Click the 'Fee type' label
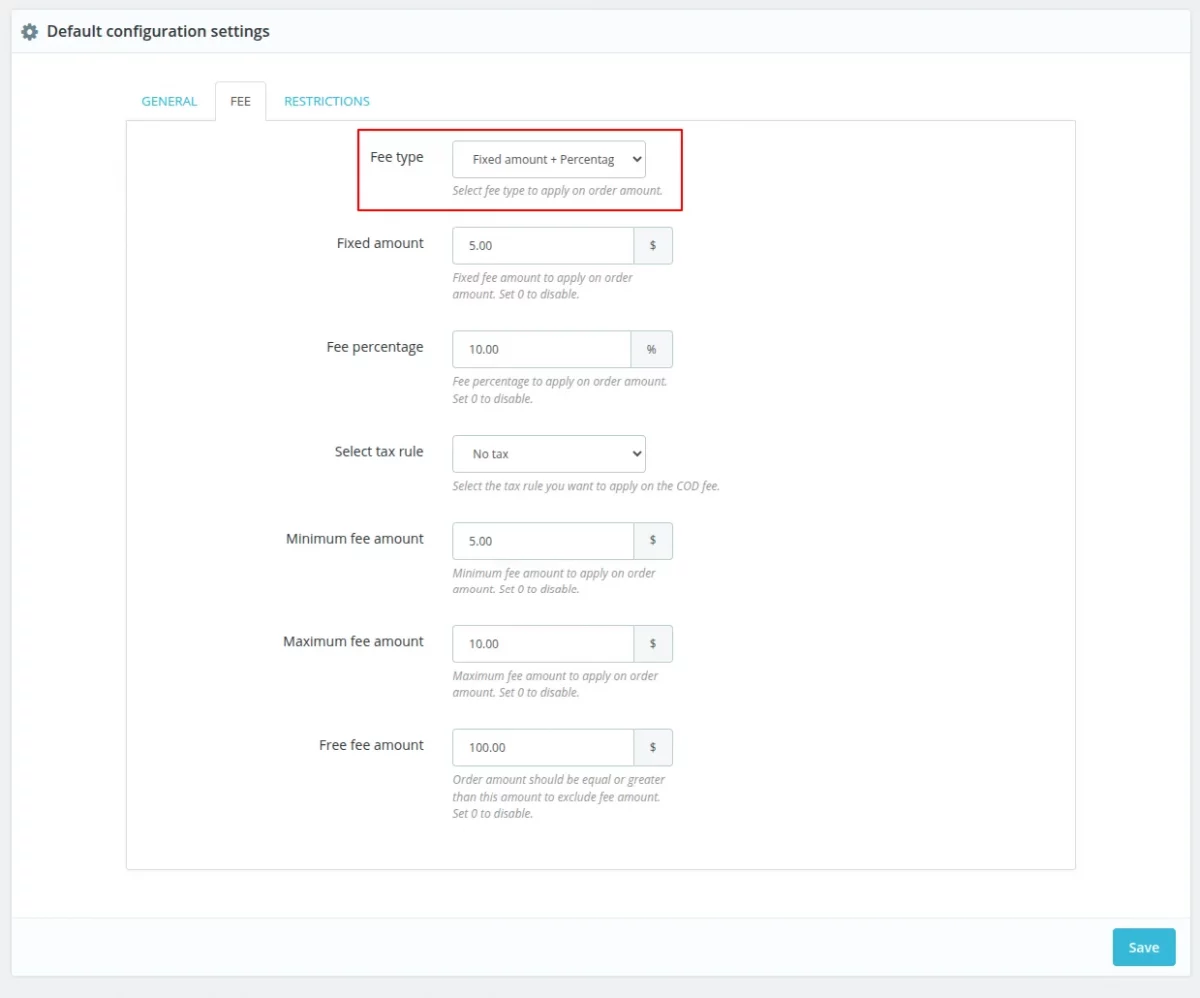1200x998 pixels. pyautogui.click(x=397, y=157)
